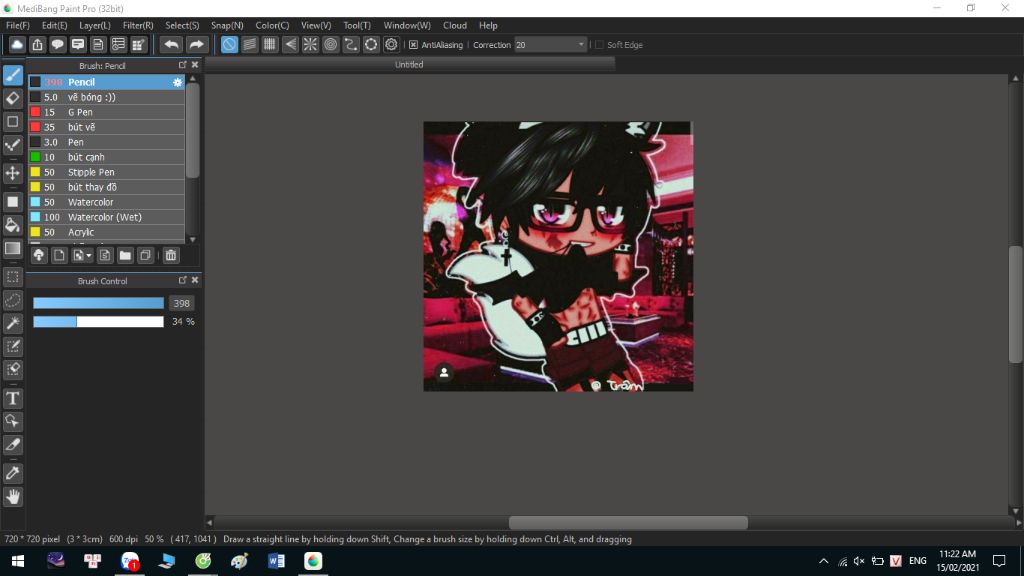Click the new brush blank page icon

(x=59, y=255)
